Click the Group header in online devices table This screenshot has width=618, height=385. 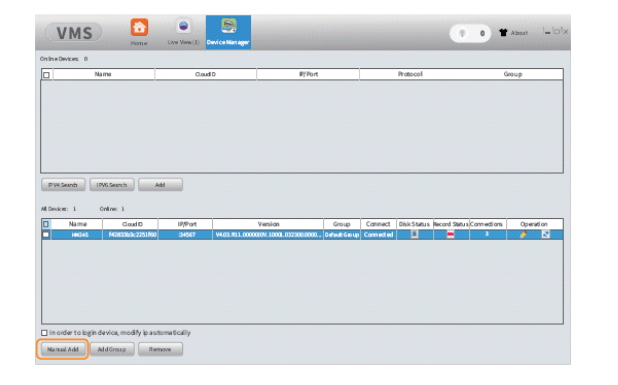[512, 74]
